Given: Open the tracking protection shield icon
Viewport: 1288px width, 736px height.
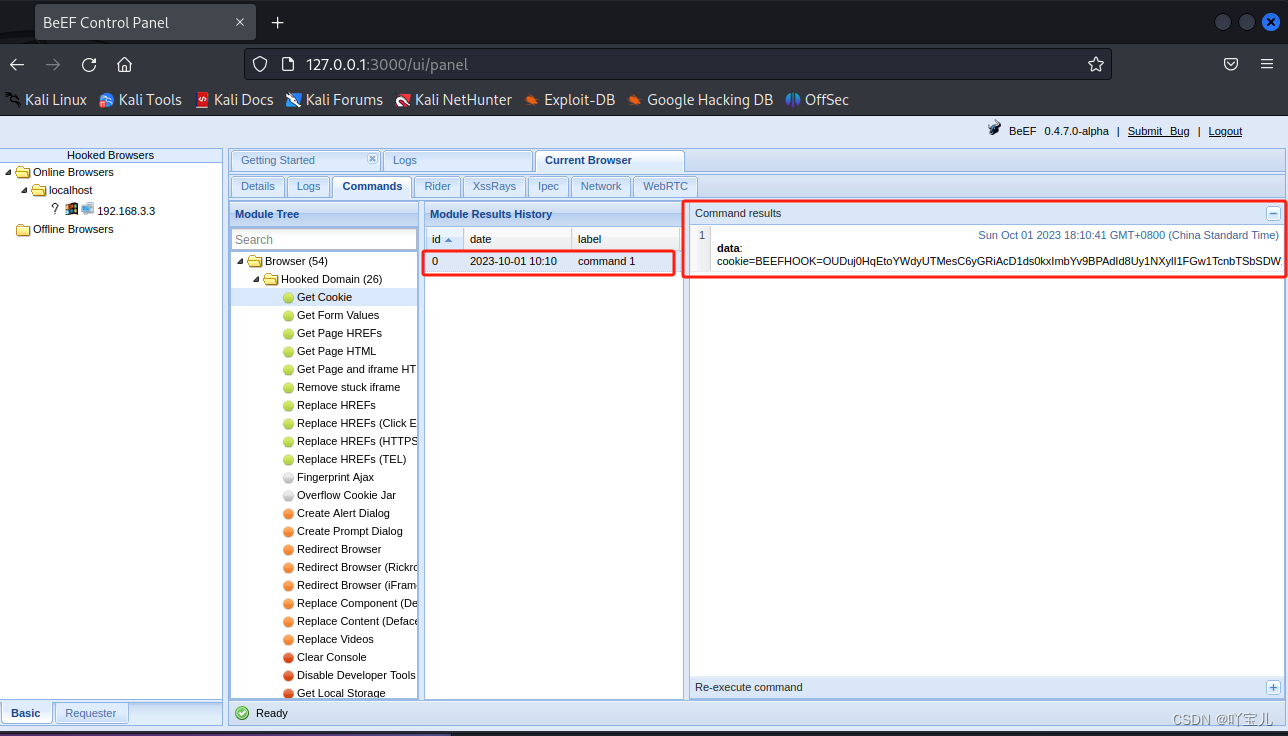Looking at the screenshot, I should pyautogui.click(x=259, y=64).
